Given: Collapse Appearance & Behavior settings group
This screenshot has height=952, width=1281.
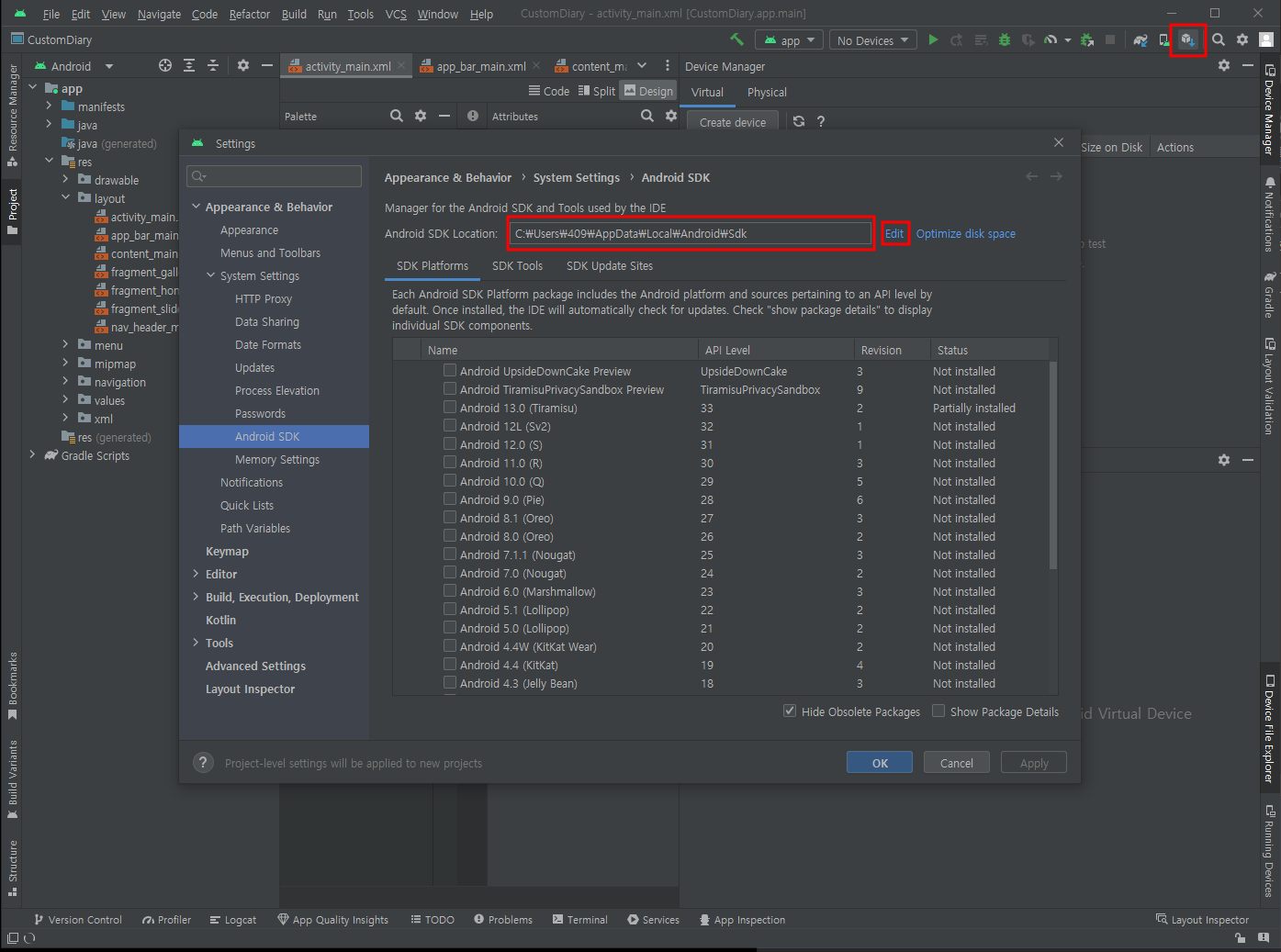Looking at the screenshot, I should (x=196, y=207).
